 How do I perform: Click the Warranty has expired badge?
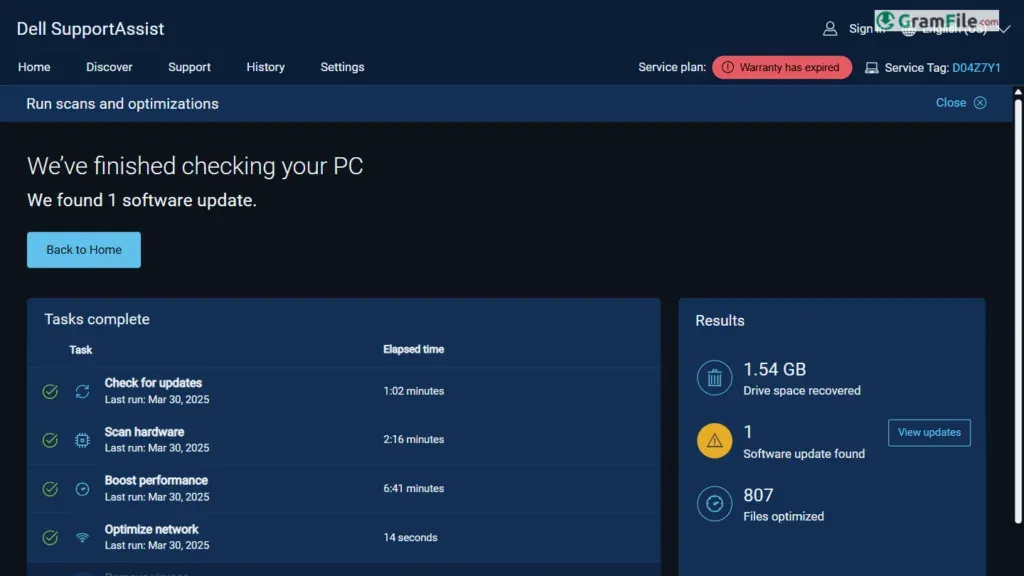782,67
